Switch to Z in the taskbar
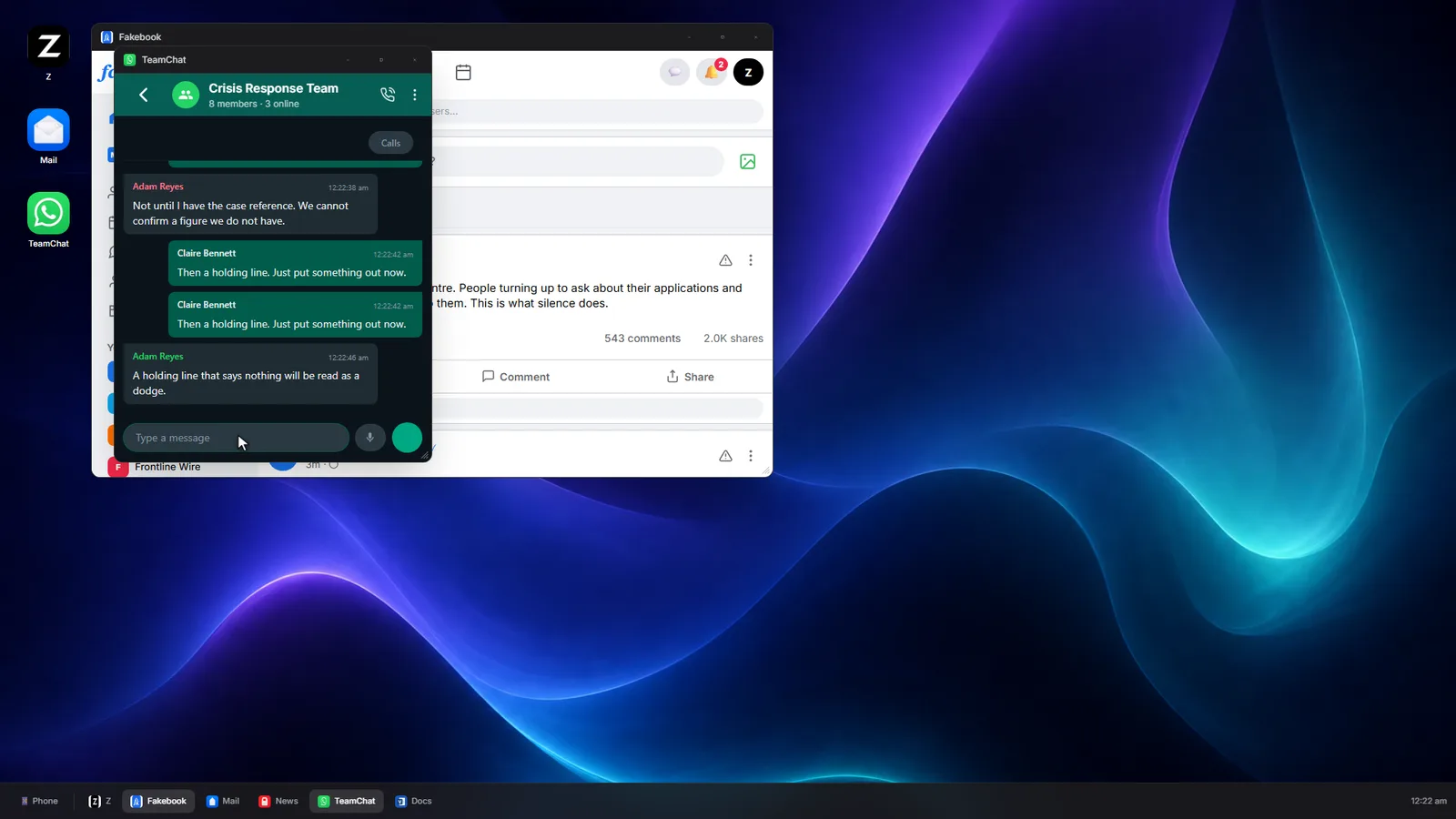The width and height of the screenshot is (1456, 819). click(x=99, y=801)
